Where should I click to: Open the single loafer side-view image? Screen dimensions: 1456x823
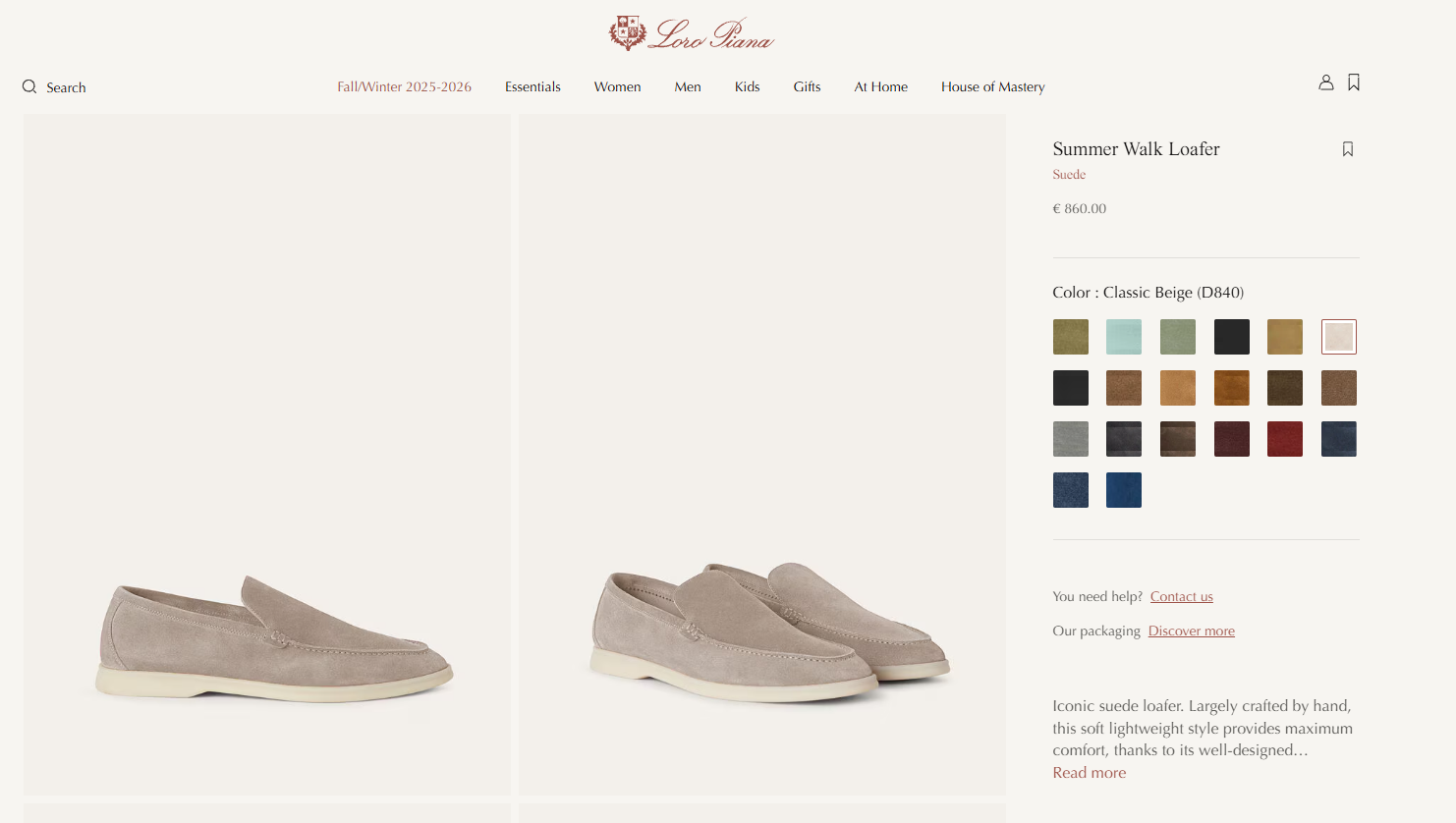(x=267, y=454)
